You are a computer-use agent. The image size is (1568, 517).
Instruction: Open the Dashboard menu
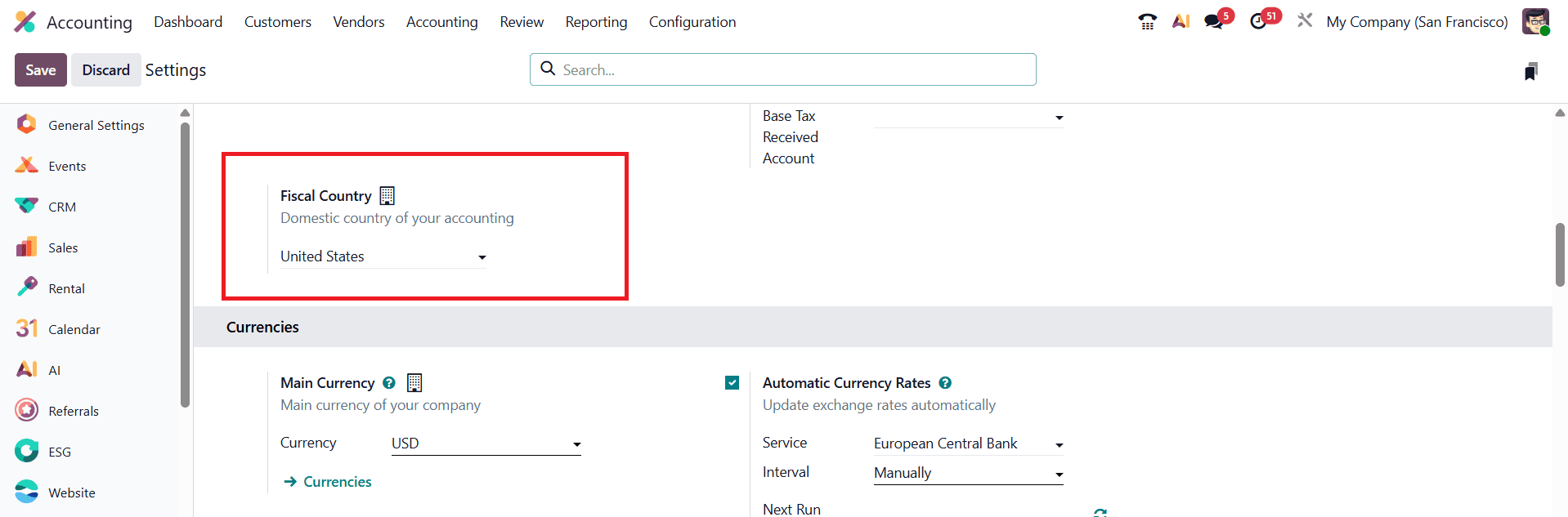pyautogui.click(x=188, y=22)
